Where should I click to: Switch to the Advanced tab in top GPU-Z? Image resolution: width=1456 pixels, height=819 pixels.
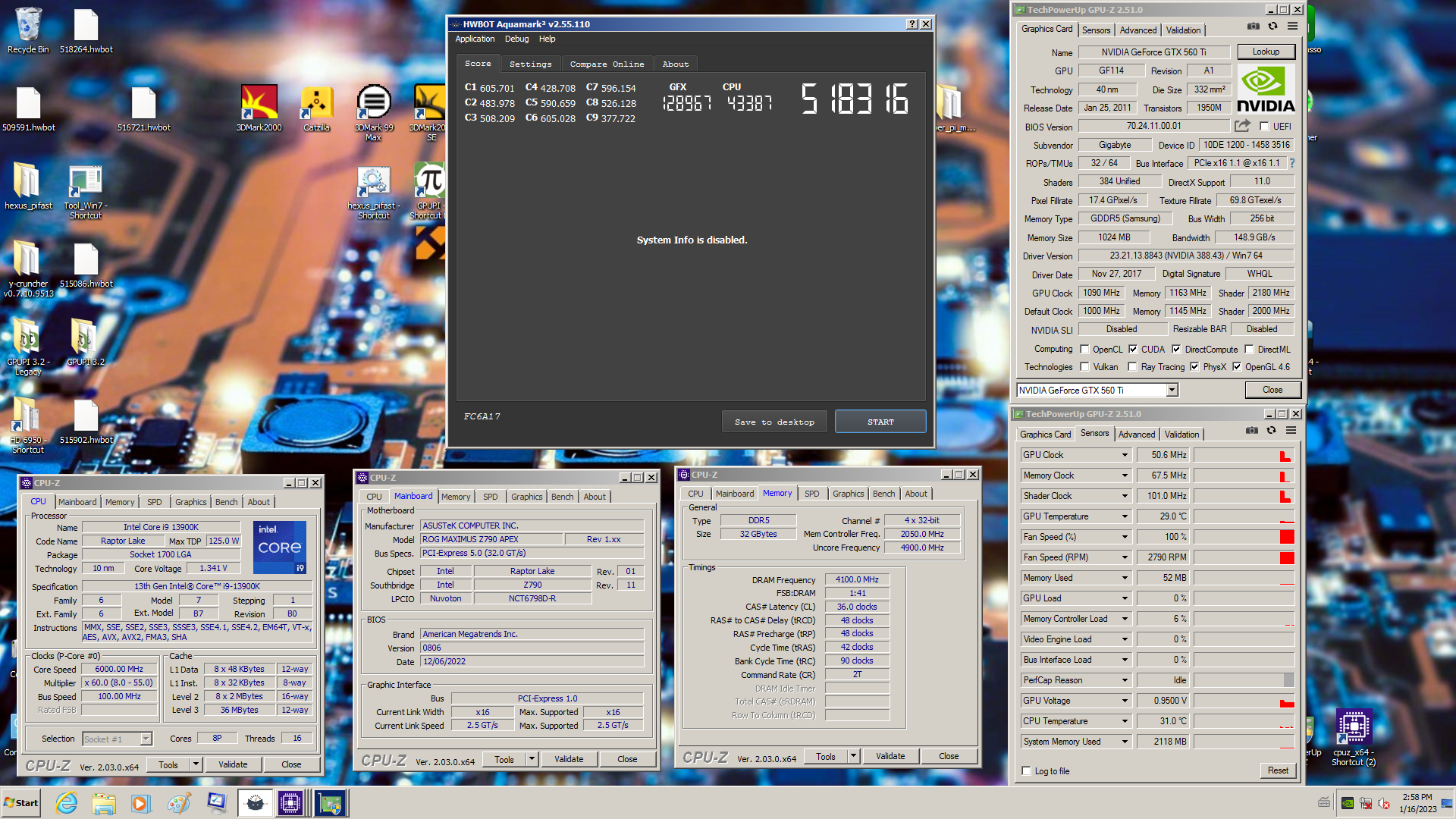point(1137,30)
